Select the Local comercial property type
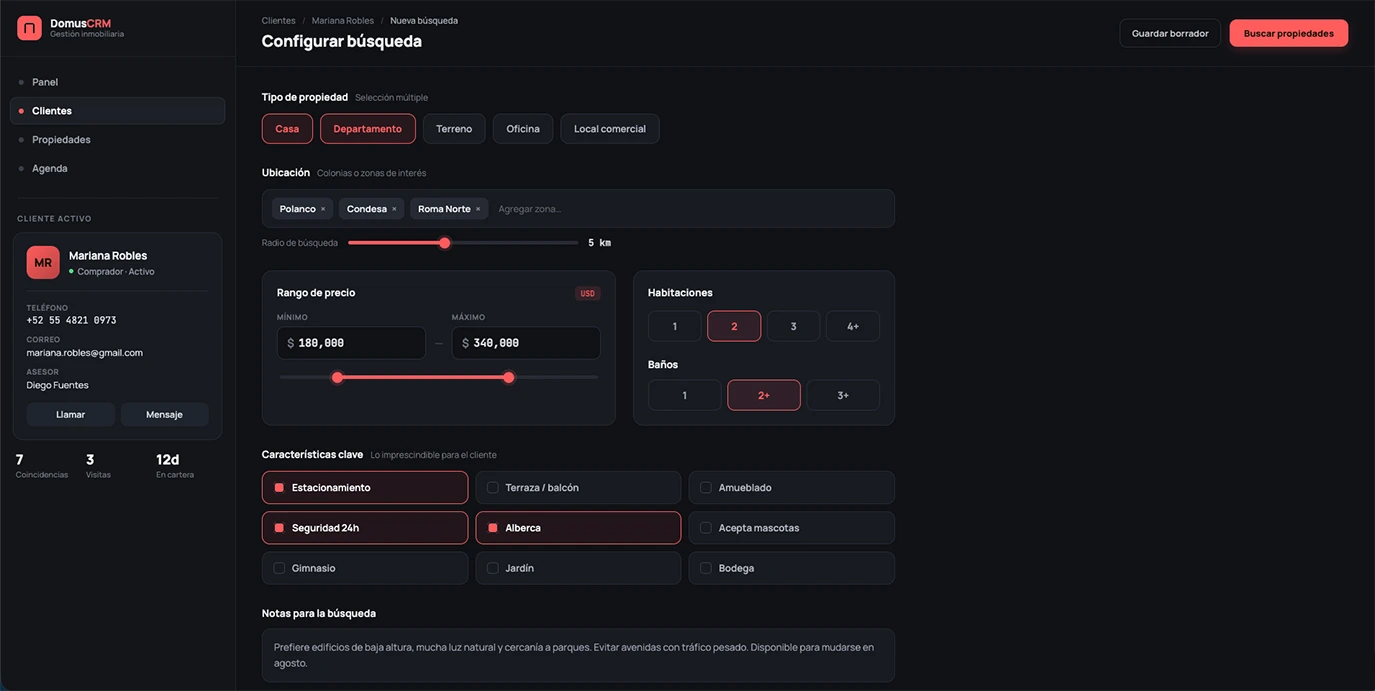 tap(610, 129)
